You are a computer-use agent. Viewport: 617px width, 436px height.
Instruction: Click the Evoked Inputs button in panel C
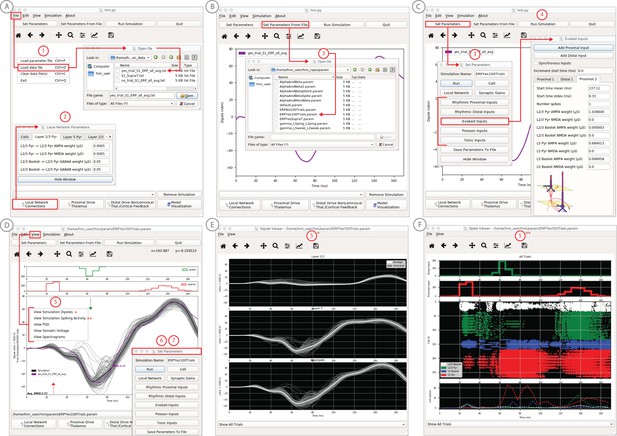point(475,121)
